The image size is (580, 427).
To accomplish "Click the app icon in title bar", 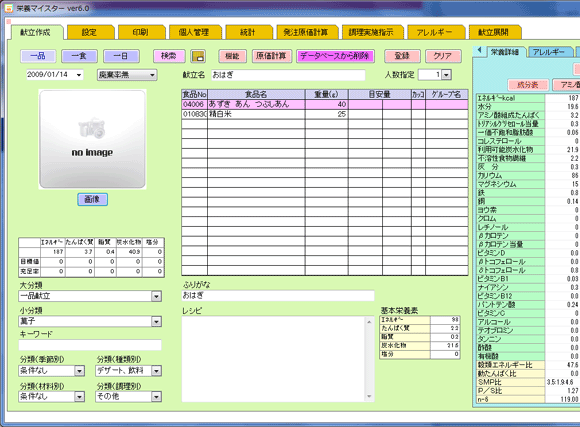I will (x=8, y=8).
